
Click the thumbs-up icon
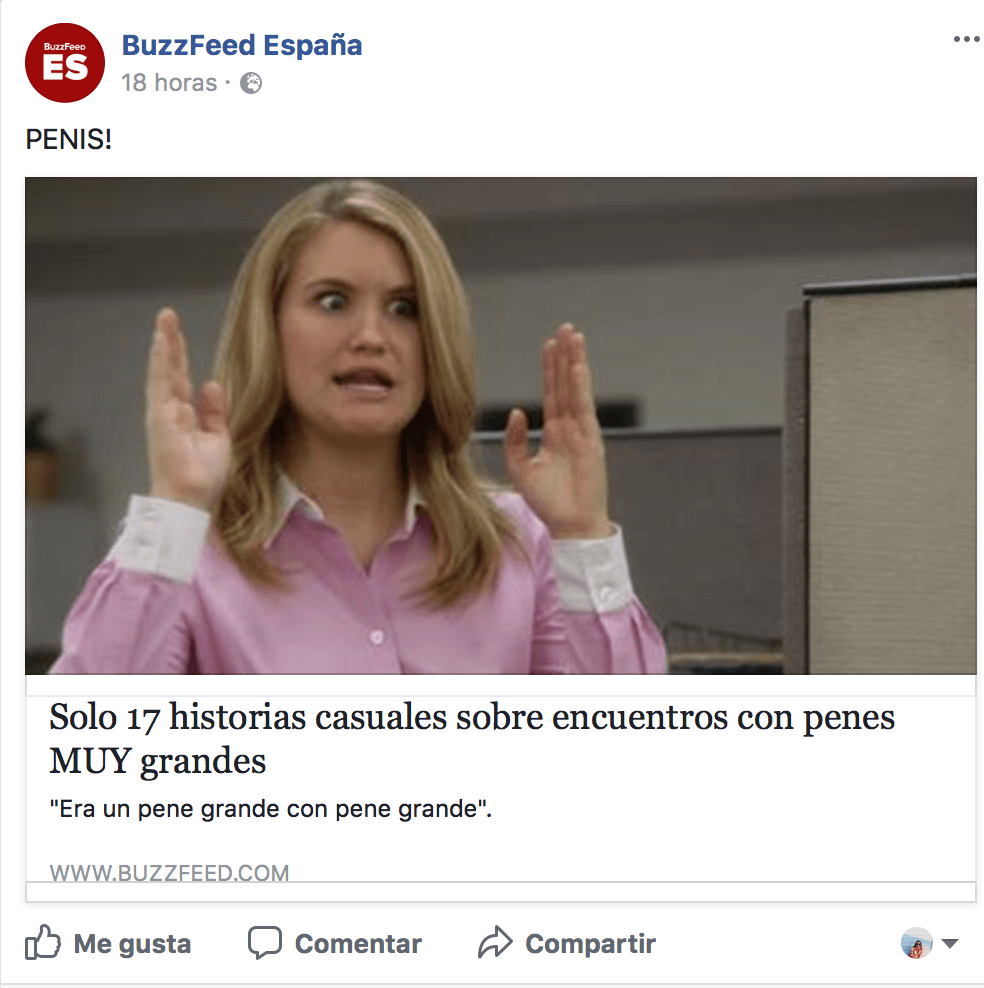click(43, 943)
